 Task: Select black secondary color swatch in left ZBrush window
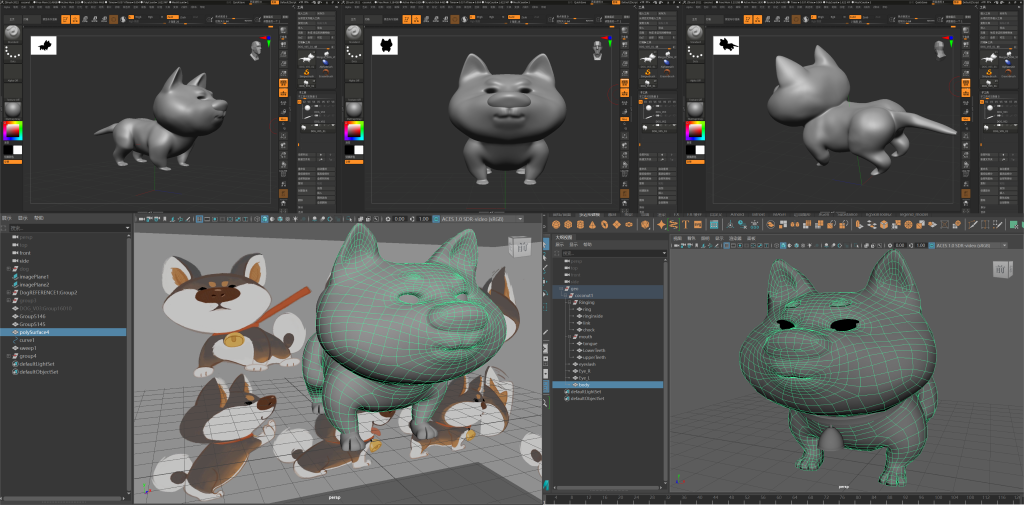coord(7,150)
